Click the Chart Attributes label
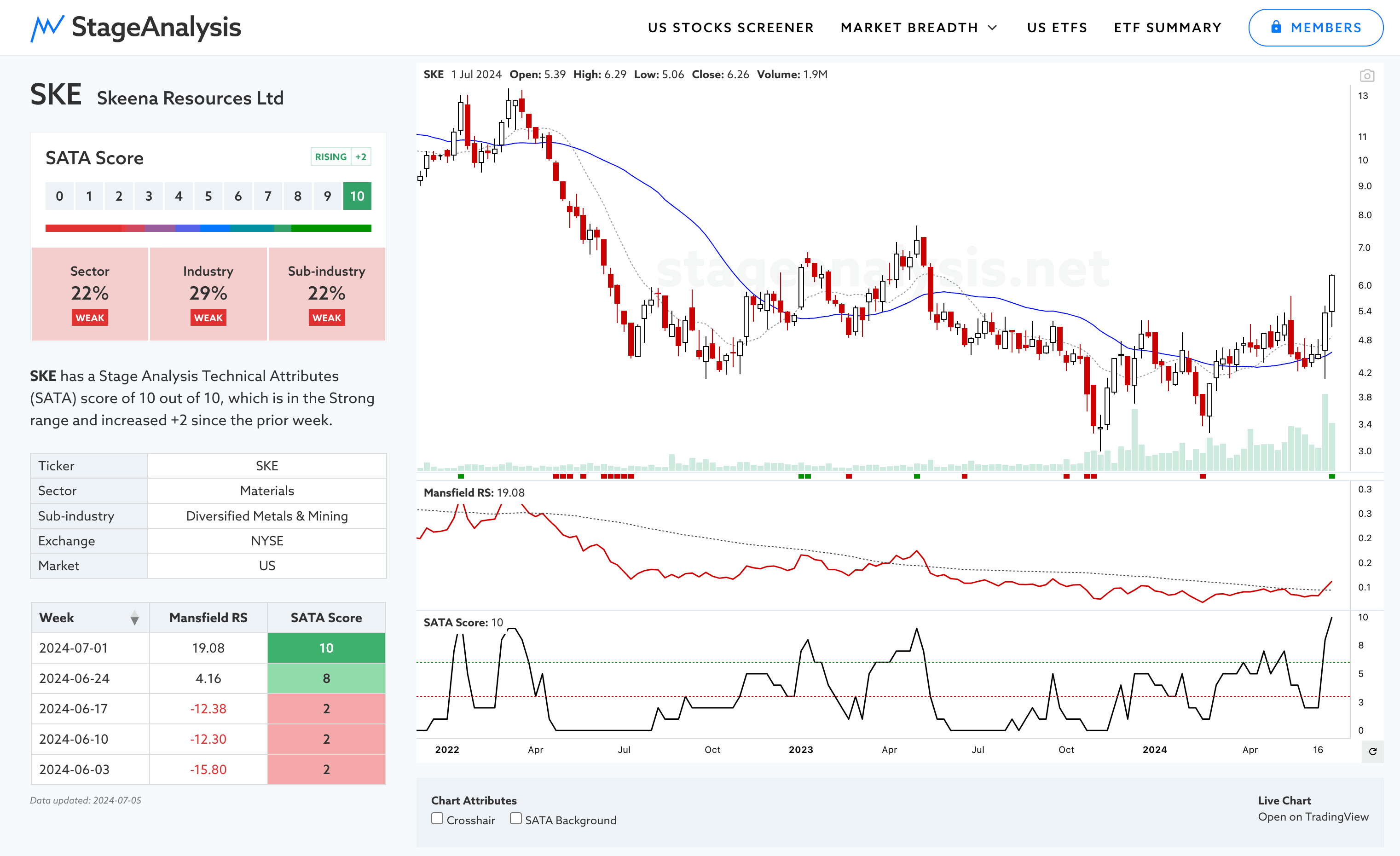The height and width of the screenshot is (856, 1400). (474, 800)
